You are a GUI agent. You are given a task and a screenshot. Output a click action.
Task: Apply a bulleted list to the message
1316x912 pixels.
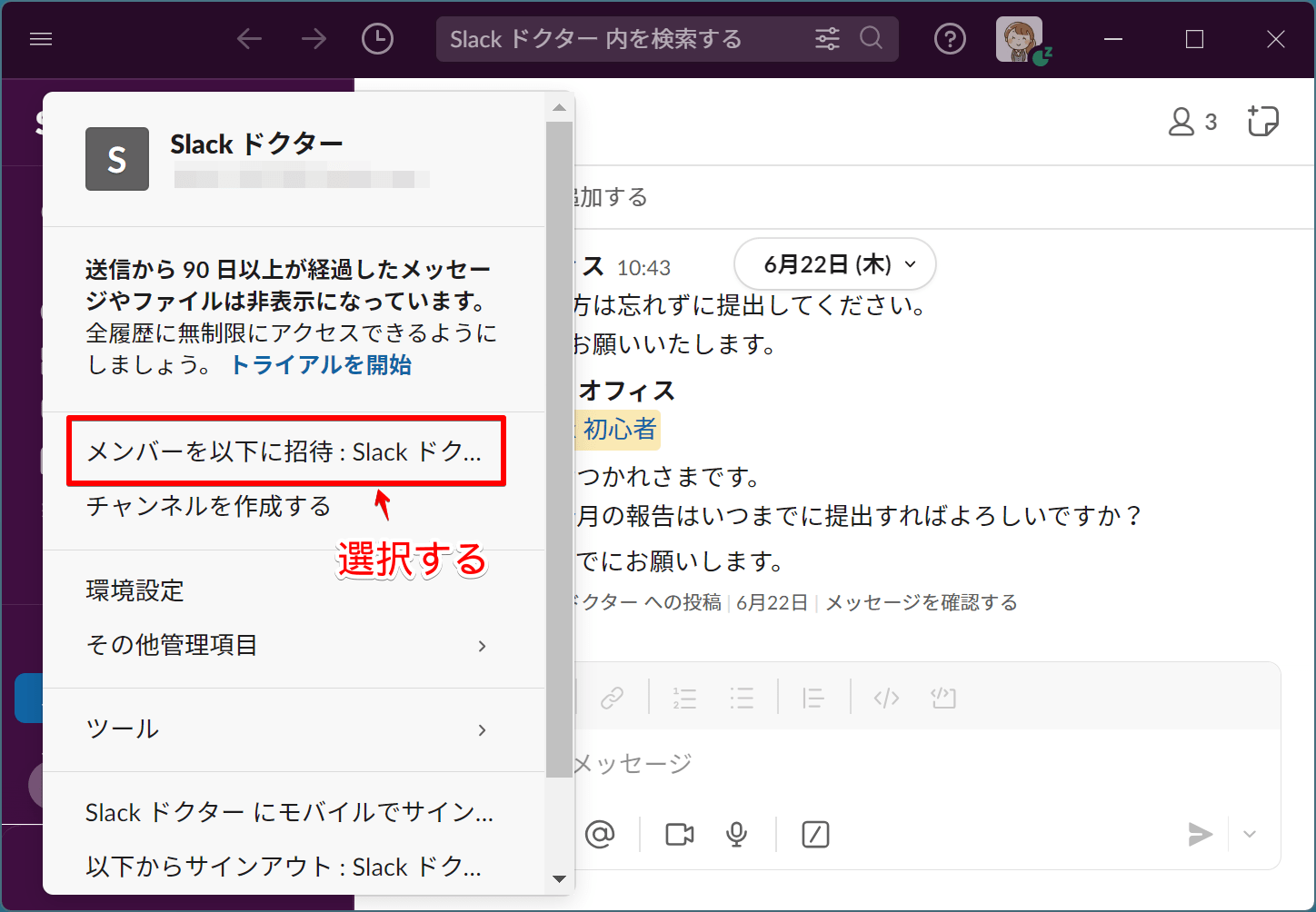point(743,698)
